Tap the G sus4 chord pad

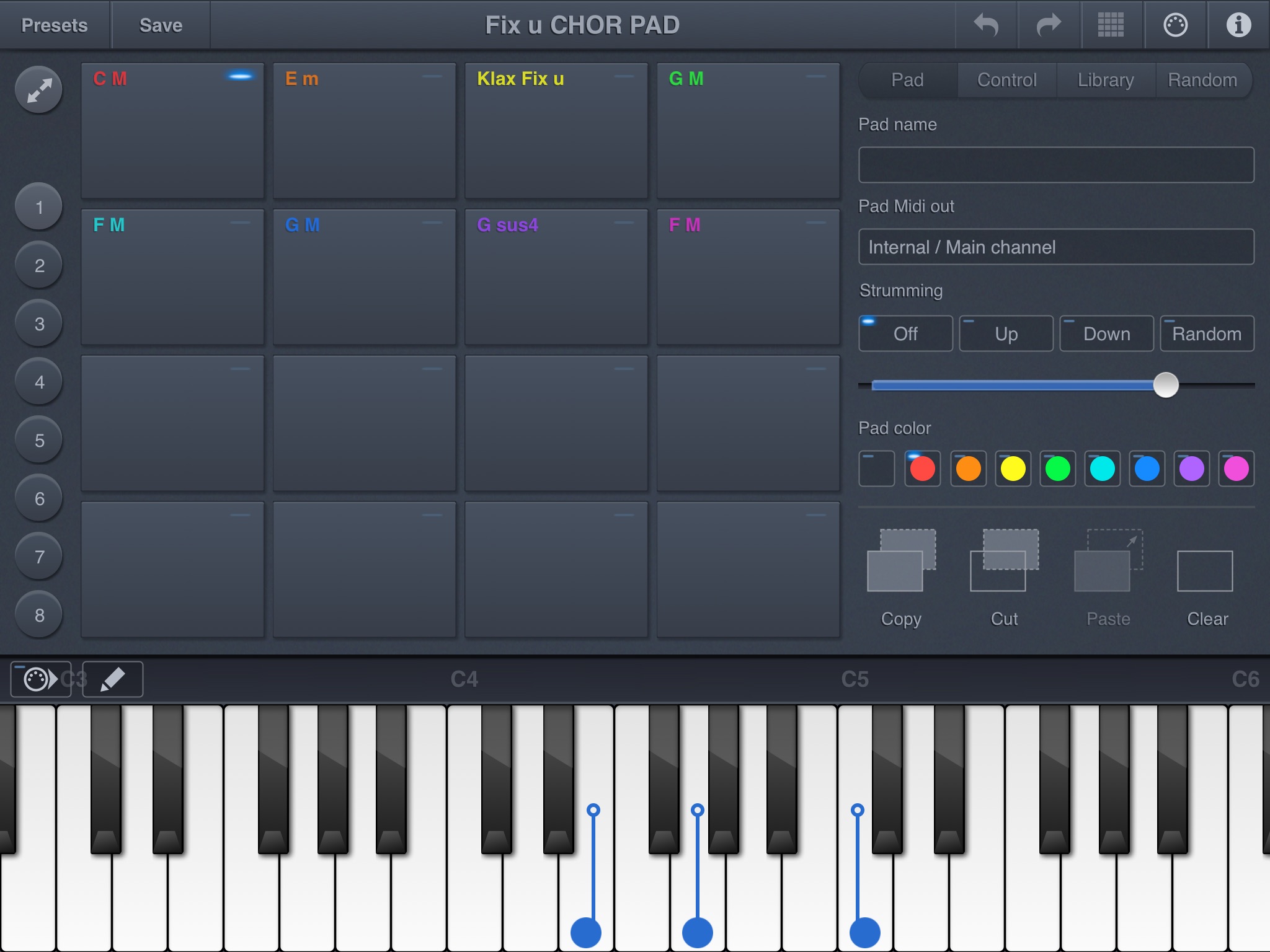[556, 277]
